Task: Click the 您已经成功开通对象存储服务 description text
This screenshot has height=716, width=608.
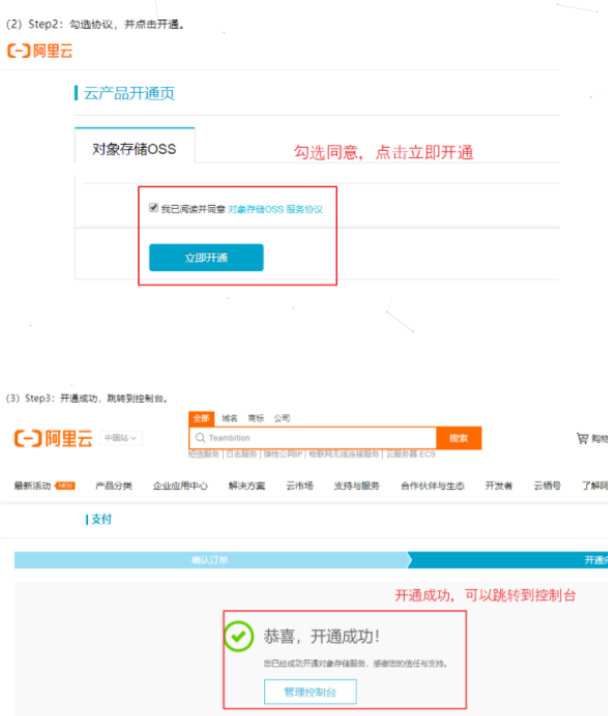Action: (x=355, y=663)
